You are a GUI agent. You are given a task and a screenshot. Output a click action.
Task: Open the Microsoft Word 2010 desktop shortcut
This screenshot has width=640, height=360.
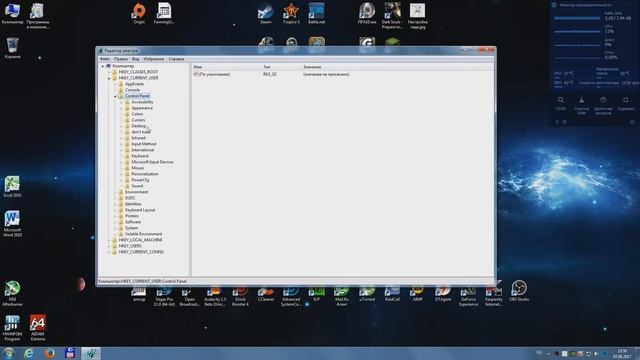pos(12,224)
